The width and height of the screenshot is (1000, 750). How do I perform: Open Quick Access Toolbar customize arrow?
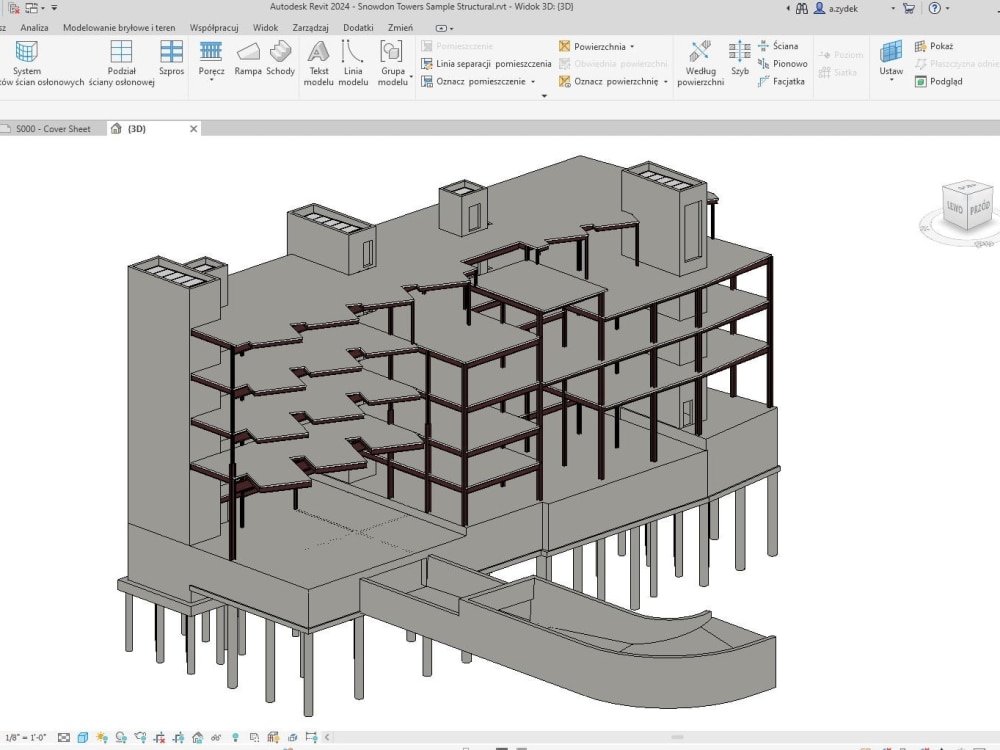[x=54, y=8]
